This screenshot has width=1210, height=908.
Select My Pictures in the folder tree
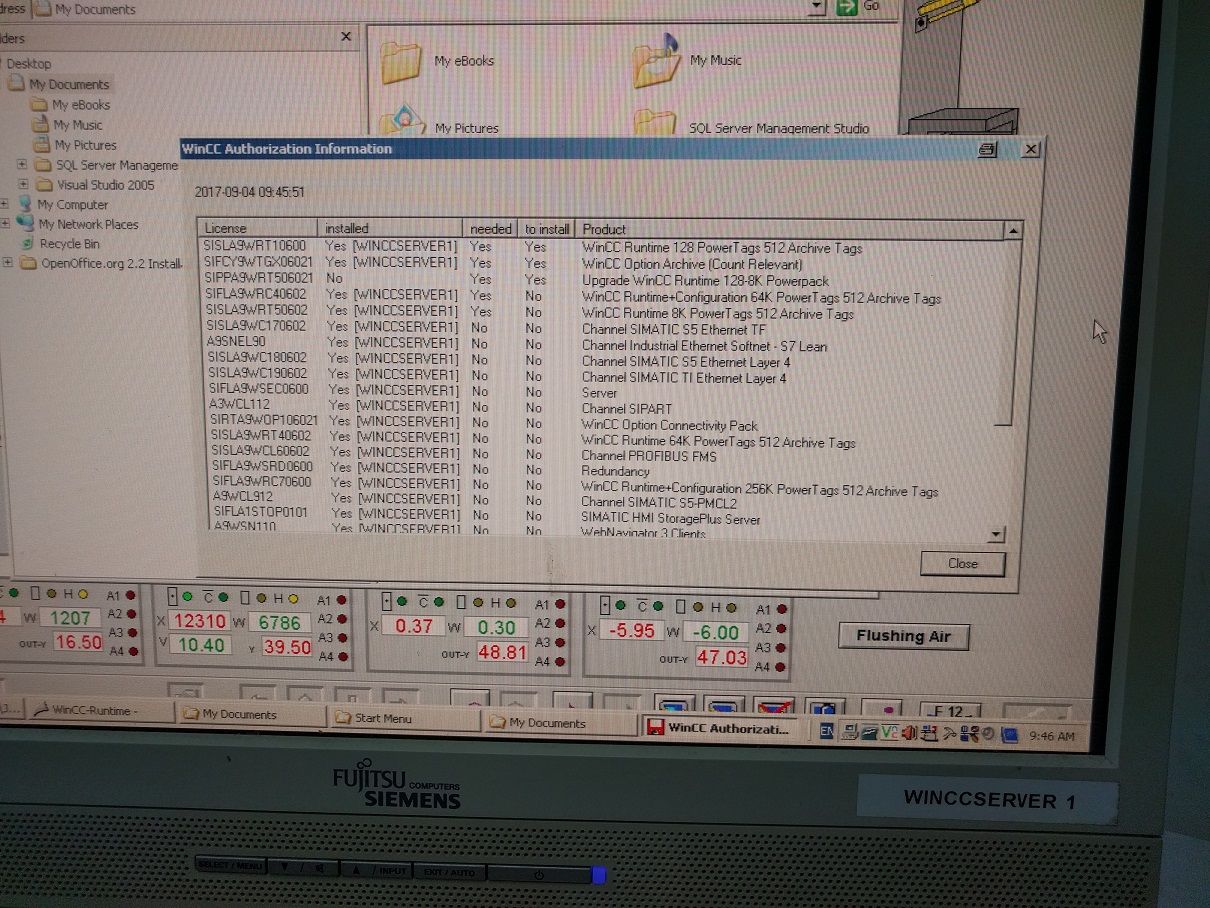[85, 145]
